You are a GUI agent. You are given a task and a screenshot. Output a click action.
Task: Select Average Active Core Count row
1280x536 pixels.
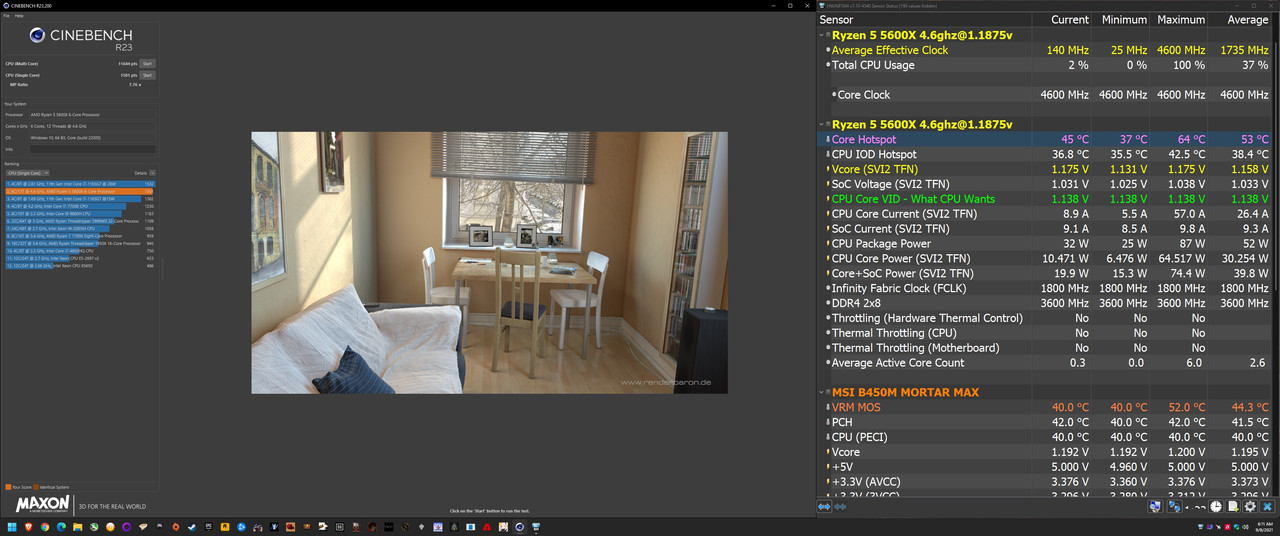[x=1047, y=363]
